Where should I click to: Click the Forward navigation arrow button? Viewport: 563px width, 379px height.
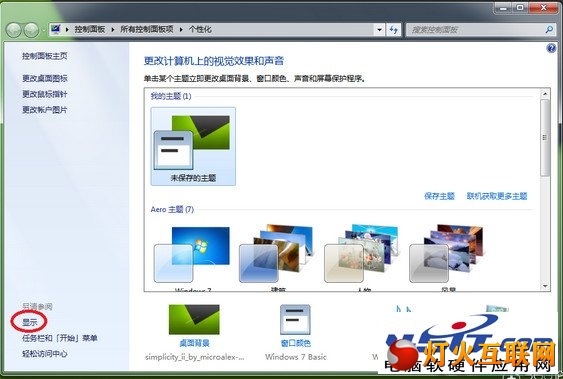tap(31, 30)
